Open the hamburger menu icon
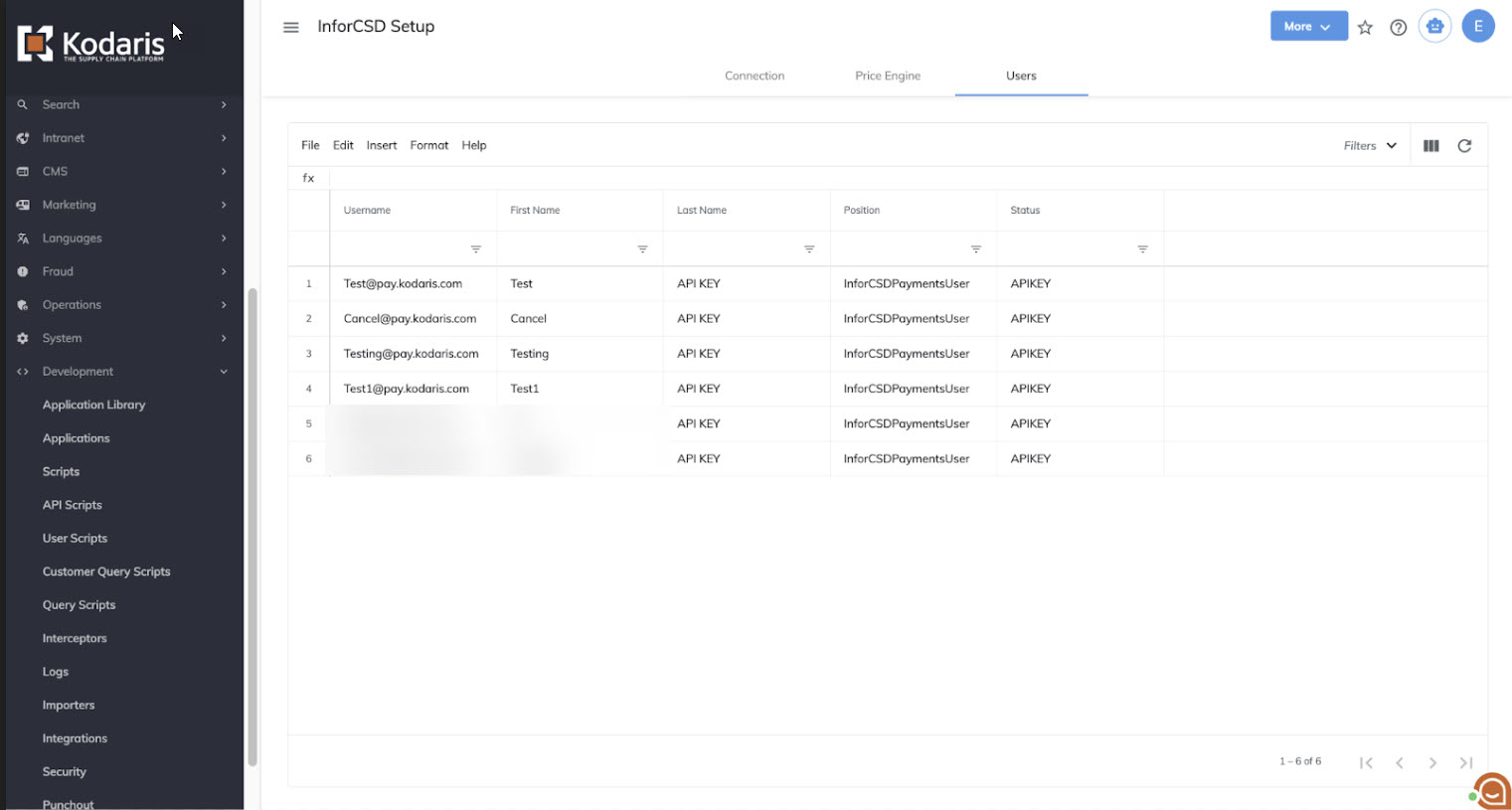Viewport: 1512px width, 810px height. 291,28
